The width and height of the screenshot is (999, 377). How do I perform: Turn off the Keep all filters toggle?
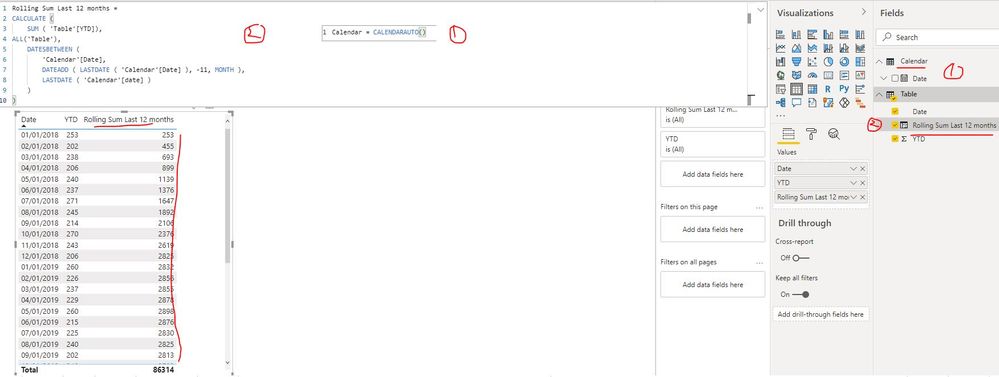800,294
